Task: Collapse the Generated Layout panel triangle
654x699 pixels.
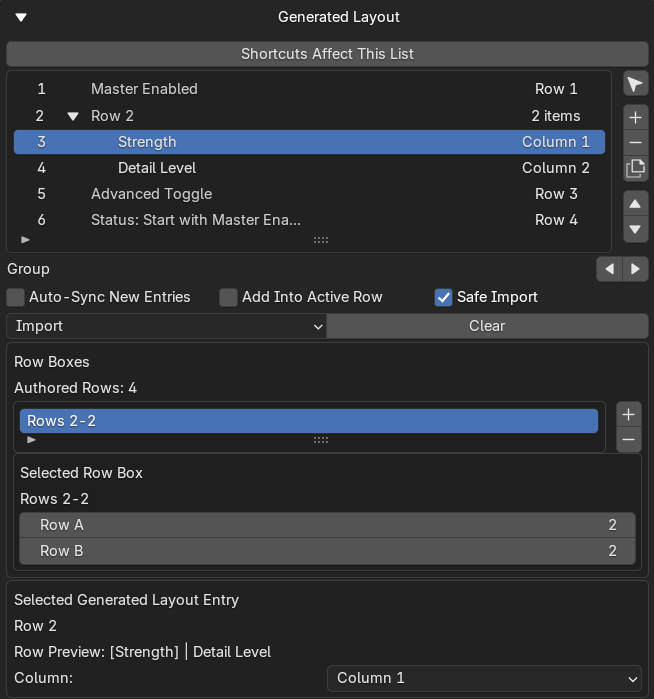Action: coord(21,17)
